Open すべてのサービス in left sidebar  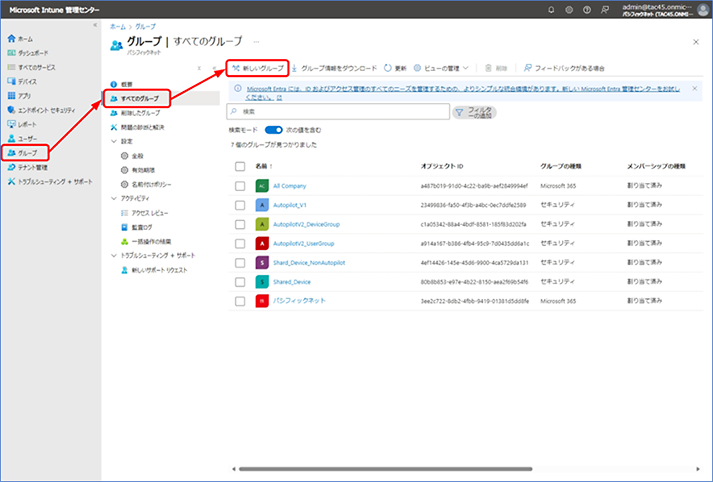click(x=31, y=67)
